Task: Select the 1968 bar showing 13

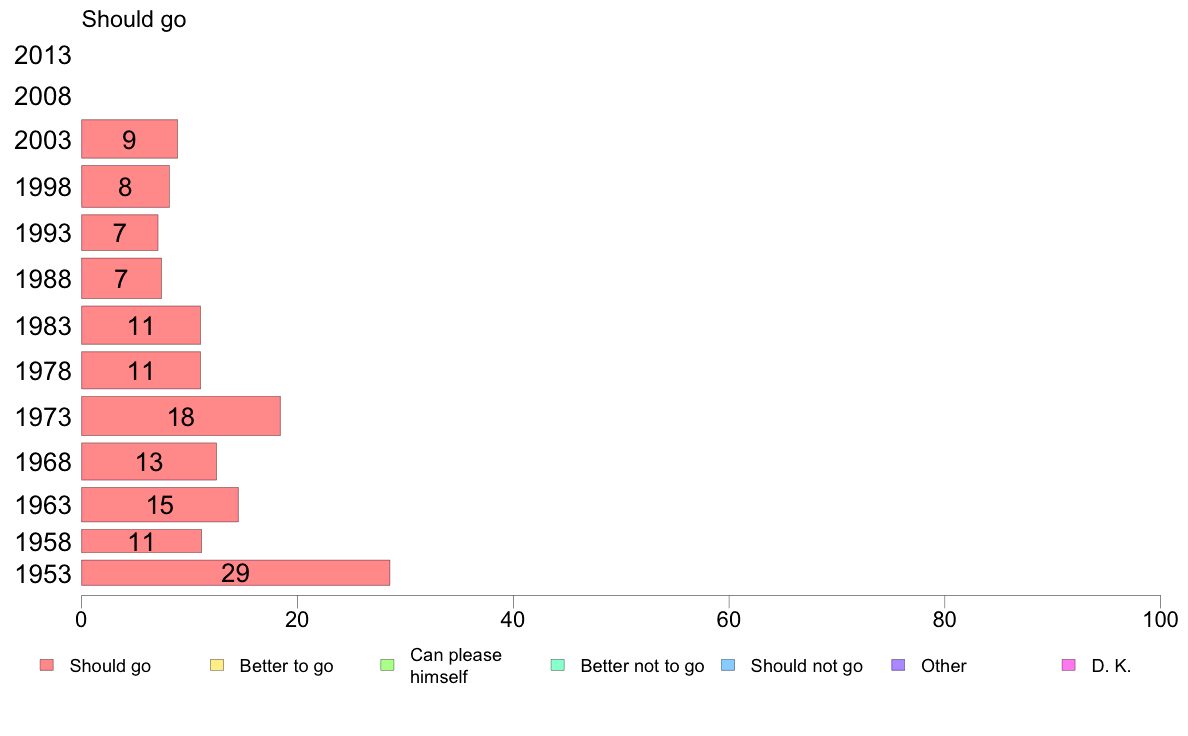Action: (149, 462)
